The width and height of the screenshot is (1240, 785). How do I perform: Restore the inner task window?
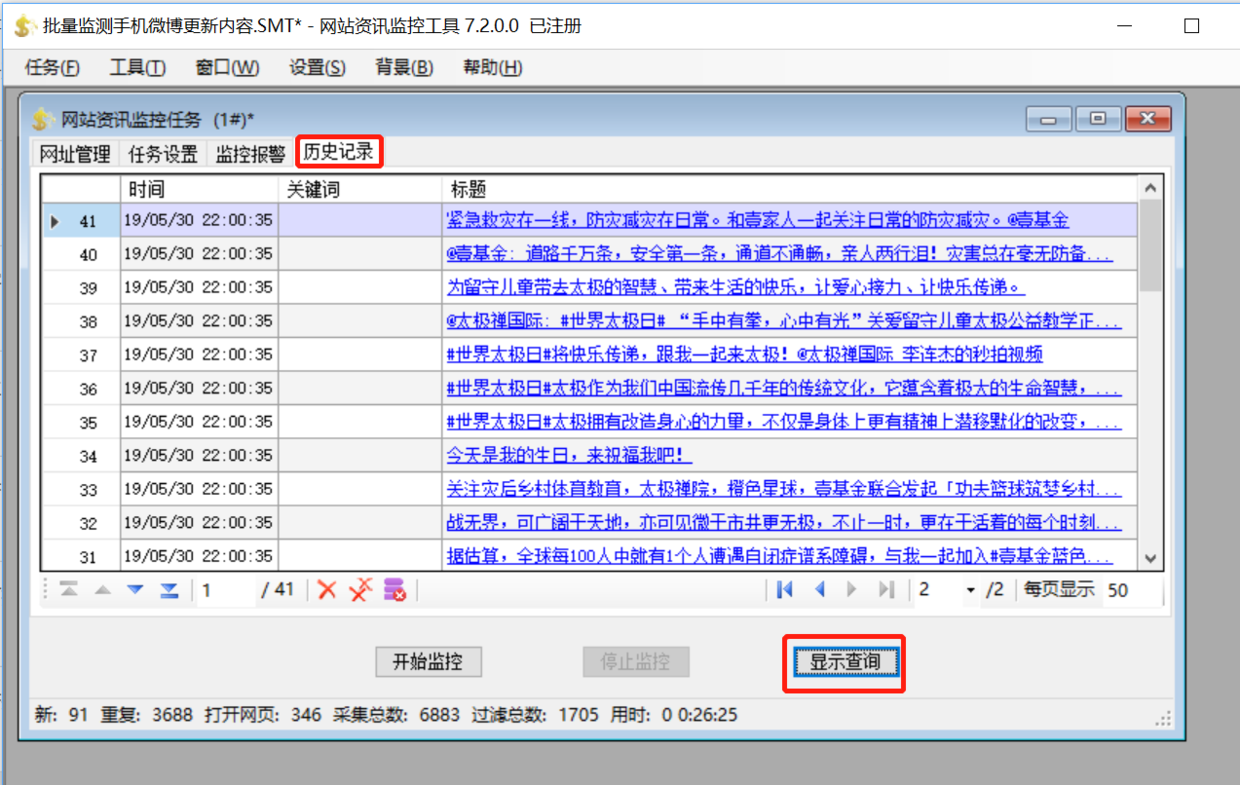point(1098,119)
